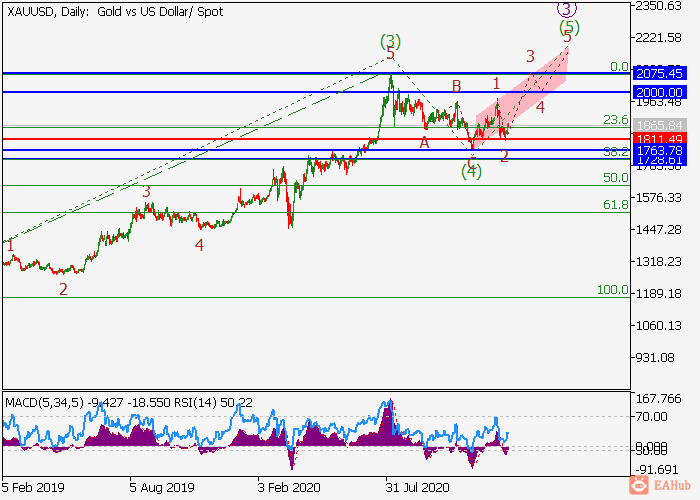
Task: Click the corrective wave A label
Action: coord(424,143)
